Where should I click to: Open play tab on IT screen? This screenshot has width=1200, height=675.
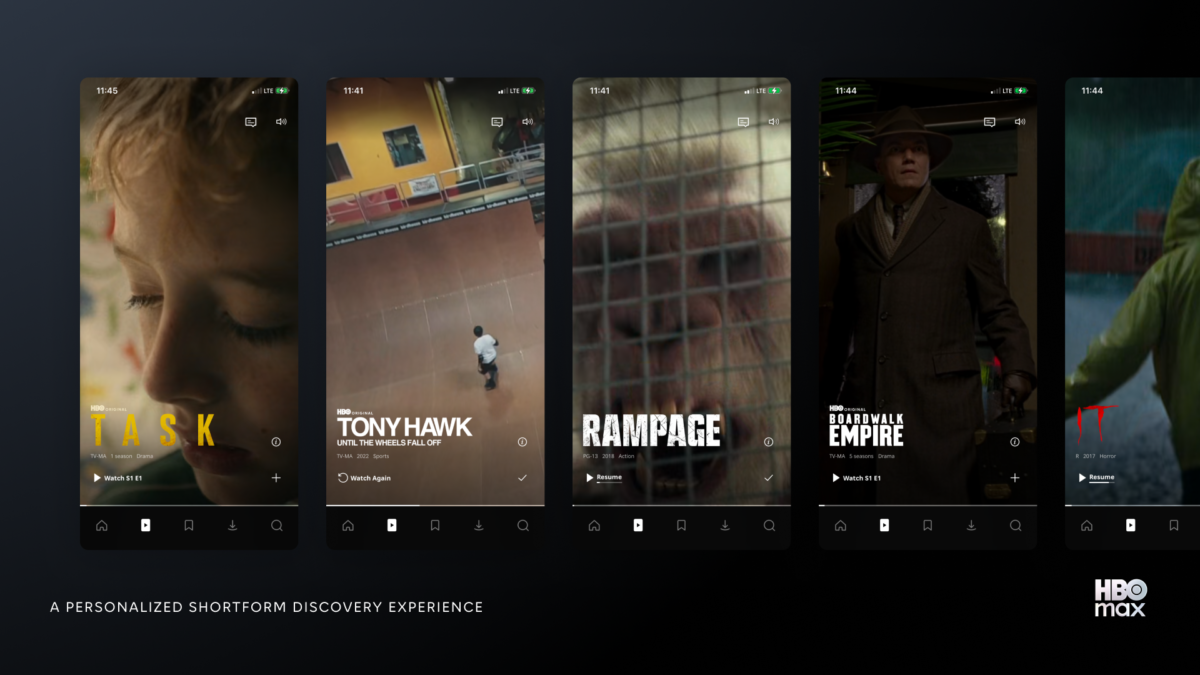coord(1130,526)
